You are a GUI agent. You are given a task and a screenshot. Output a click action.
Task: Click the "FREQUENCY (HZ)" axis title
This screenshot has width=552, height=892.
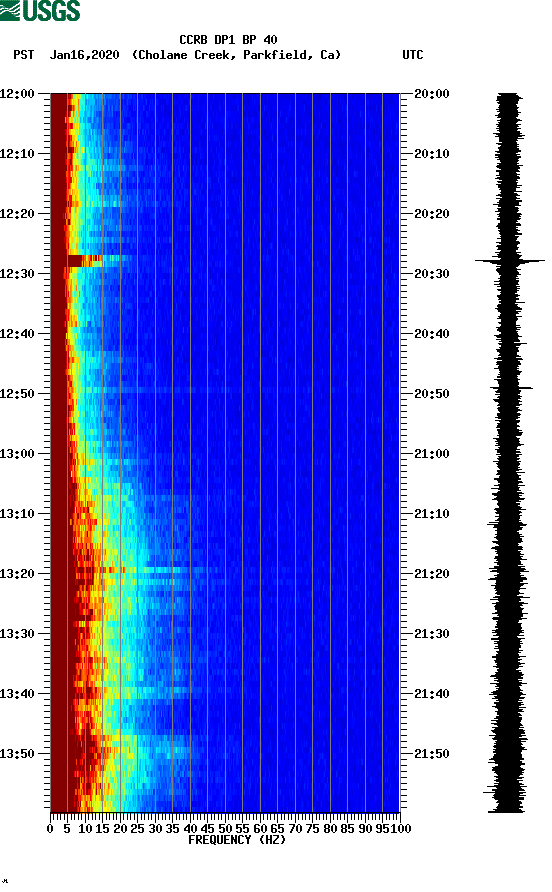point(237,840)
